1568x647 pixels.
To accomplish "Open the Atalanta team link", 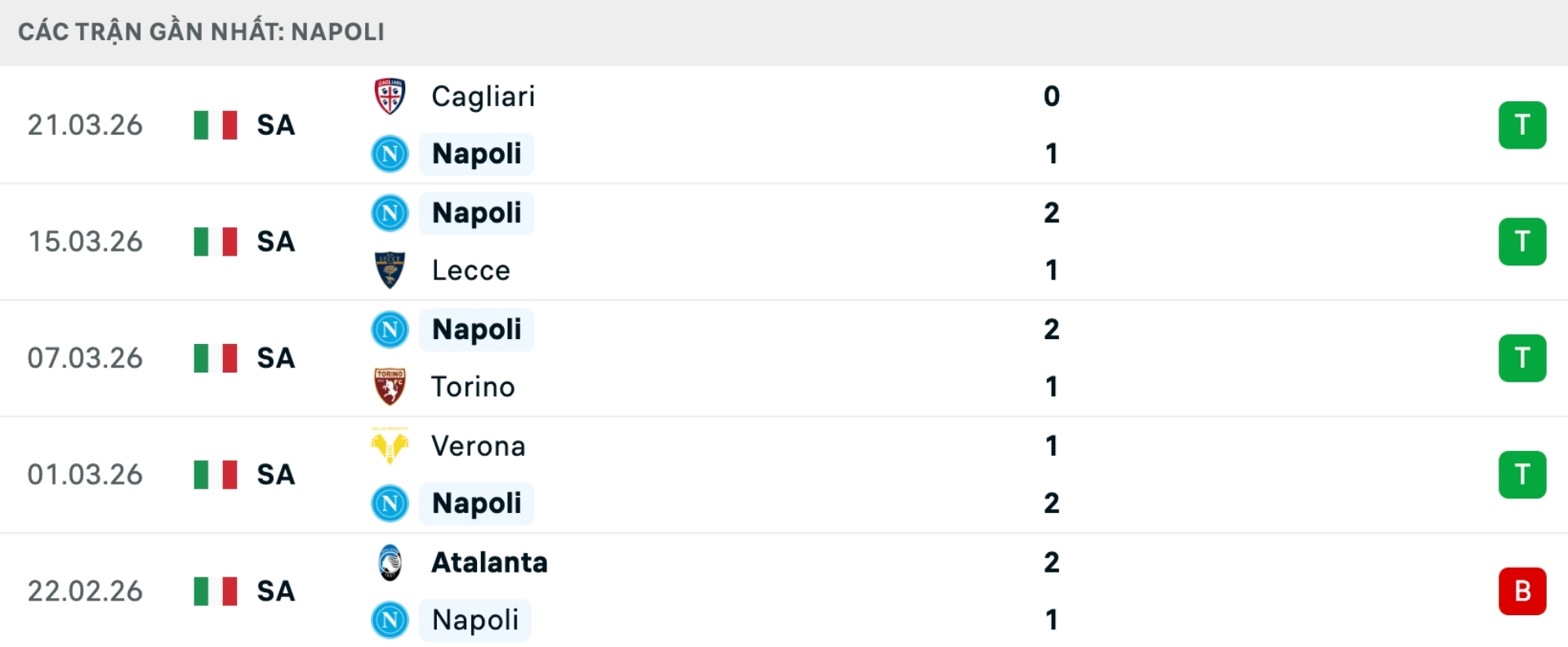I will [489, 563].
